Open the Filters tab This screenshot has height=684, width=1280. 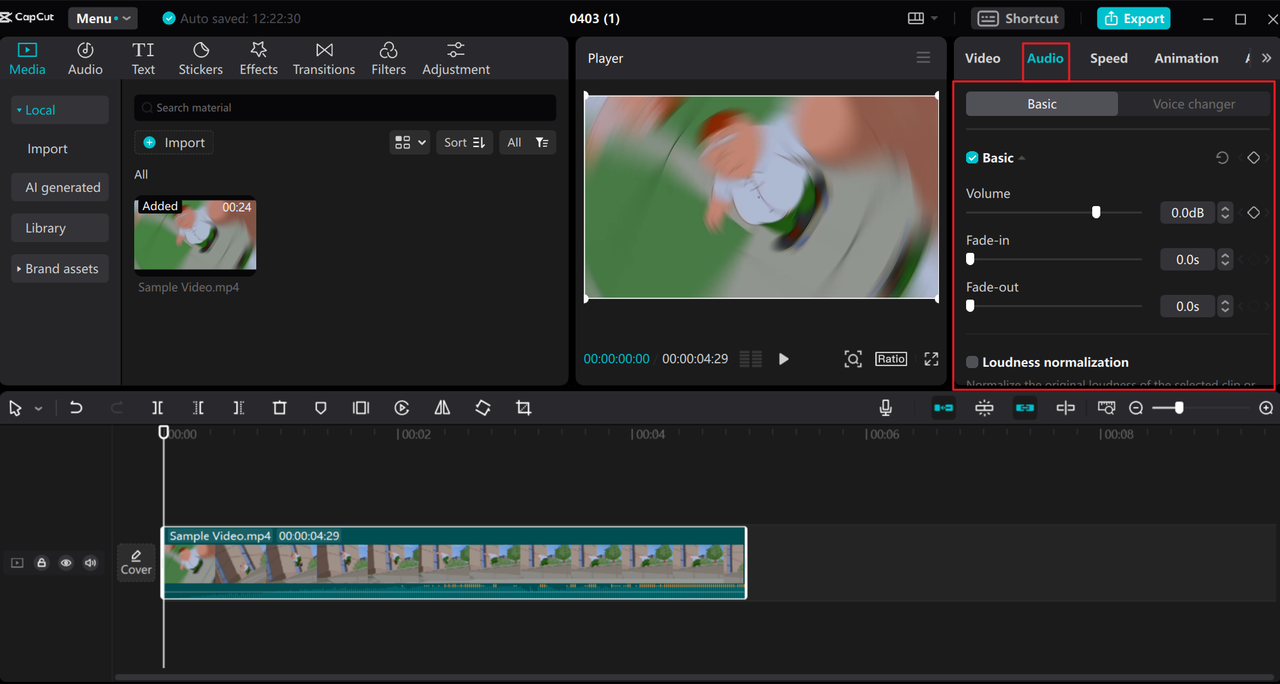click(x=388, y=59)
